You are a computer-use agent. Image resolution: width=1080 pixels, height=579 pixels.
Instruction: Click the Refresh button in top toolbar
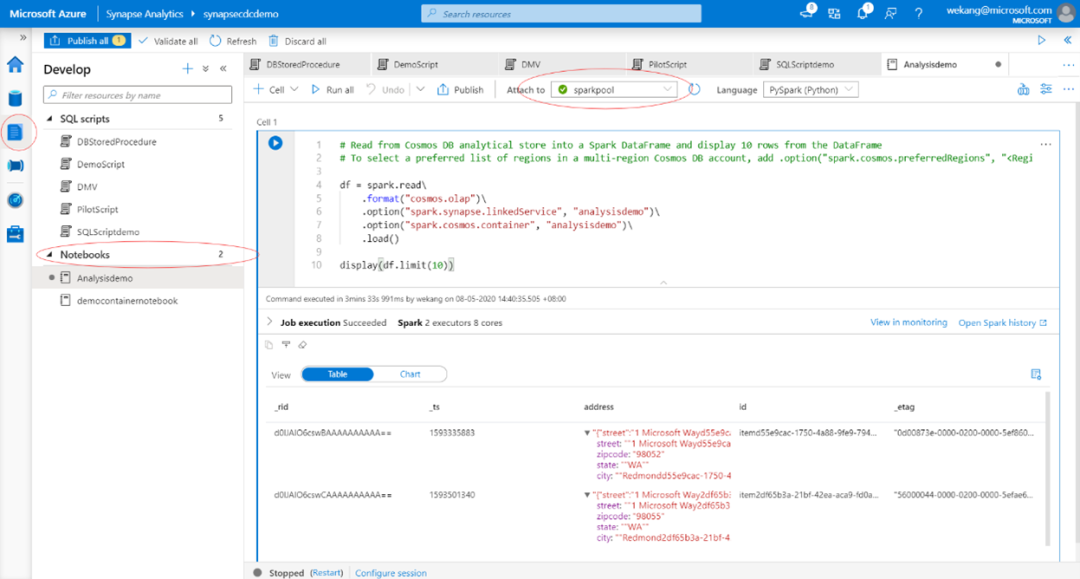[233, 41]
